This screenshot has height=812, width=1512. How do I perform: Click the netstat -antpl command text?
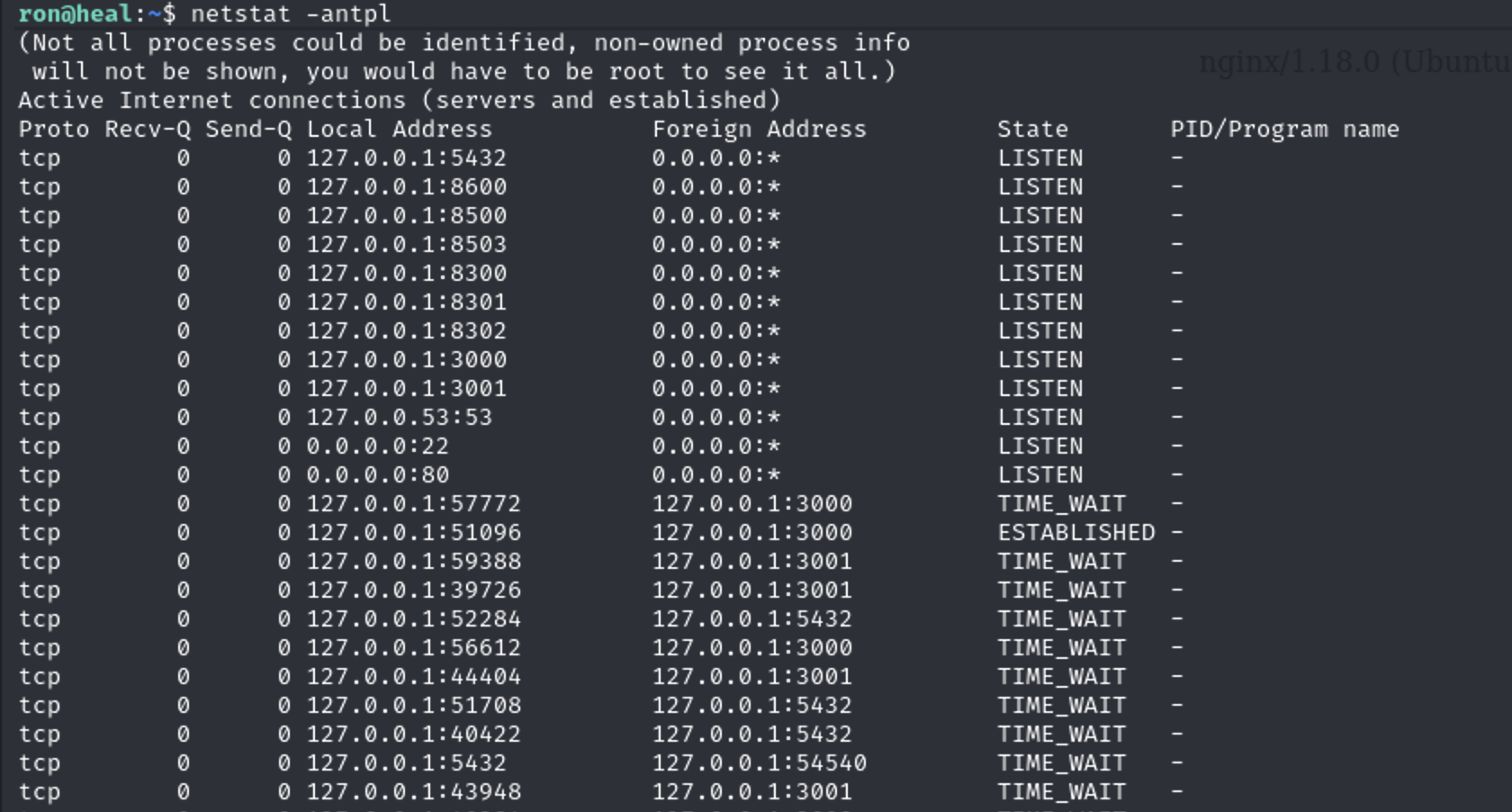(x=291, y=14)
